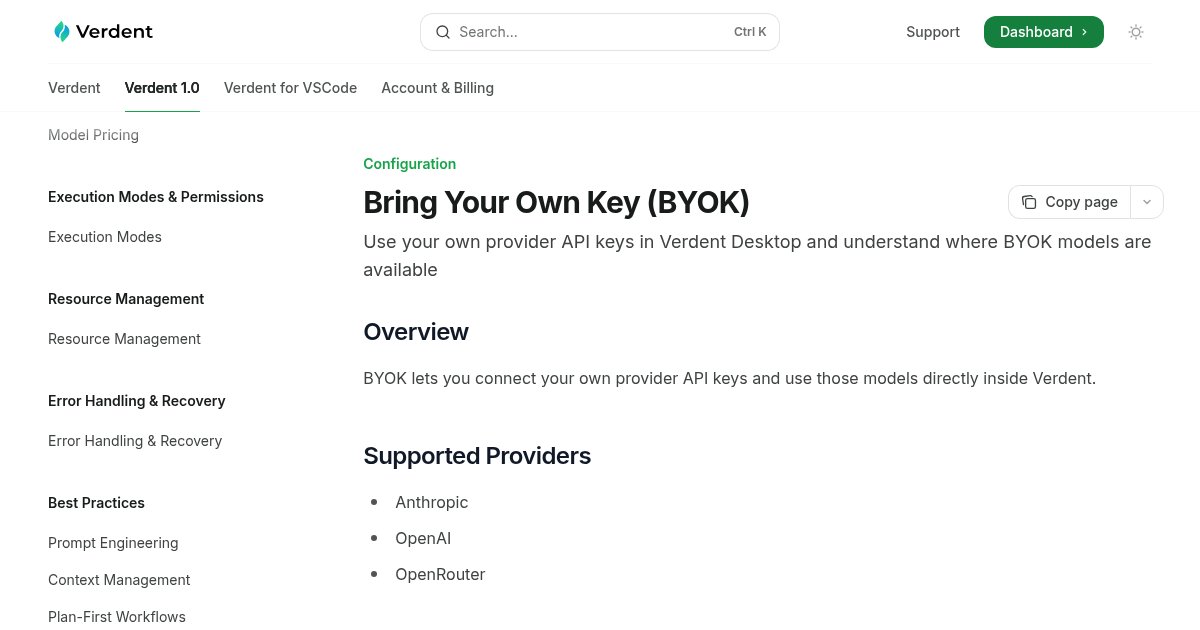The width and height of the screenshot is (1200, 630).
Task: Click the magnifier icon in search bar
Action: coord(442,32)
